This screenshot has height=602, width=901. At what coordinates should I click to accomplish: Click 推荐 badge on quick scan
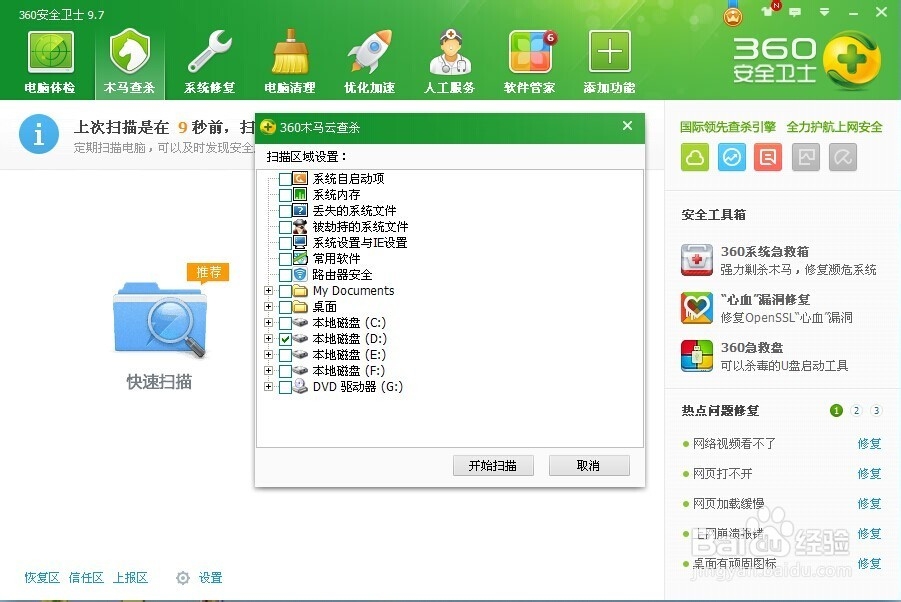tap(208, 272)
